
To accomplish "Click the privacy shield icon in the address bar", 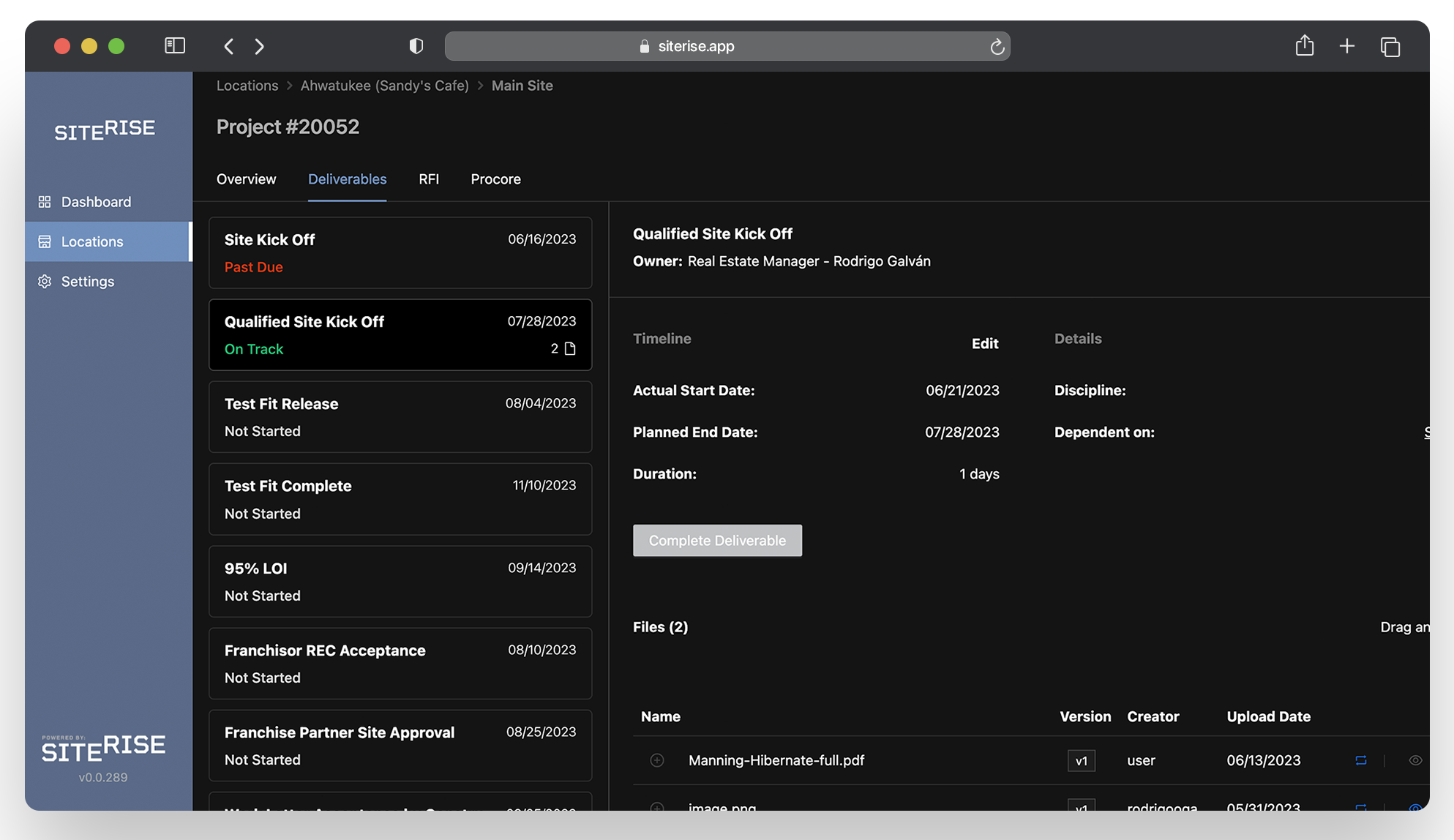I will (x=416, y=45).
